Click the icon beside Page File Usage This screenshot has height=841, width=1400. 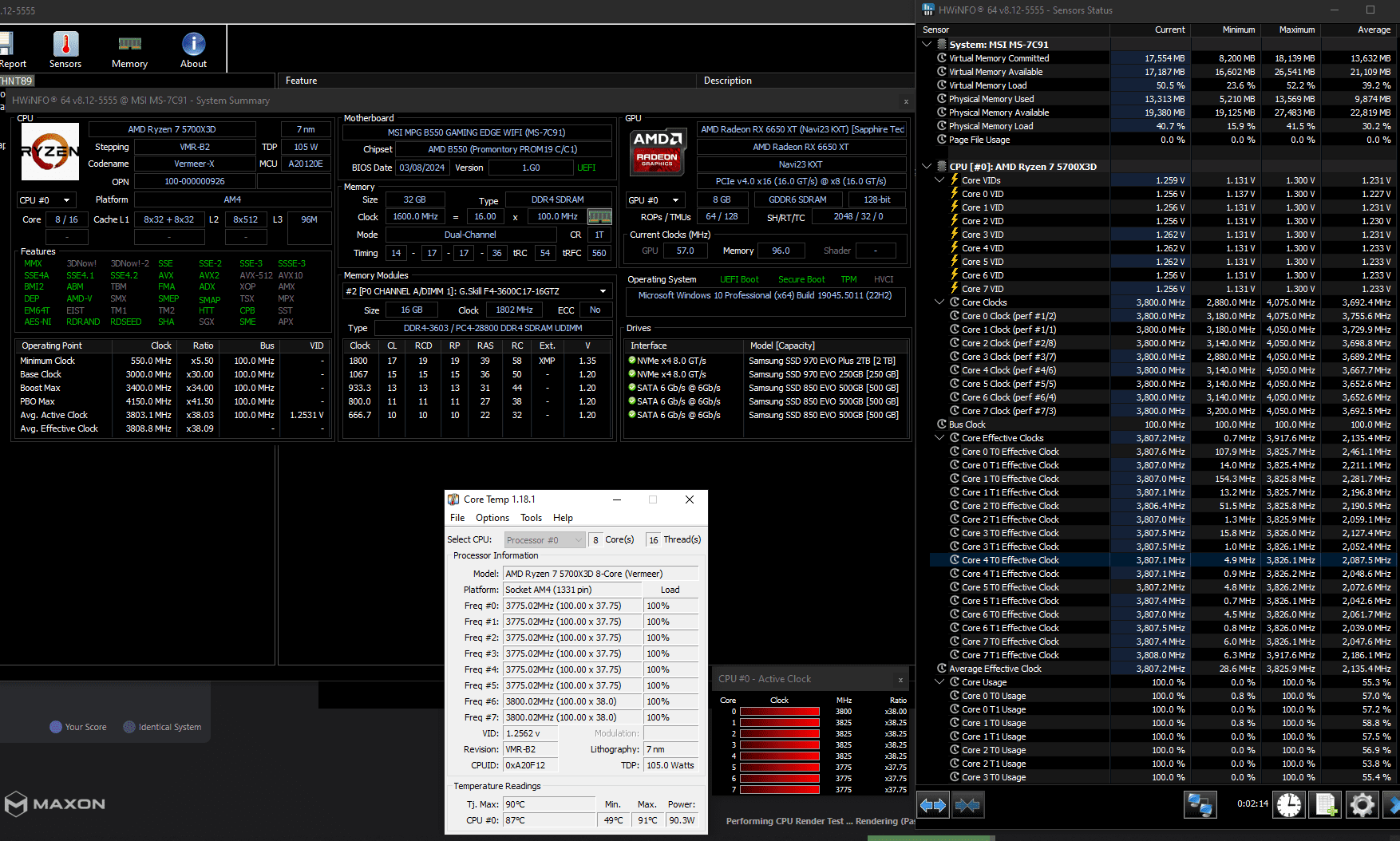[x=942, y=140]
